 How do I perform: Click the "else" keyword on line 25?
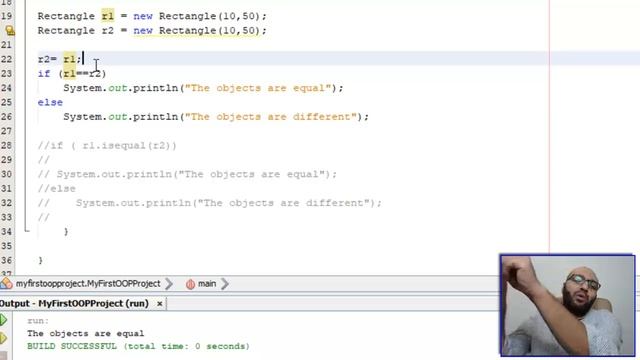(x=50, y=102)
